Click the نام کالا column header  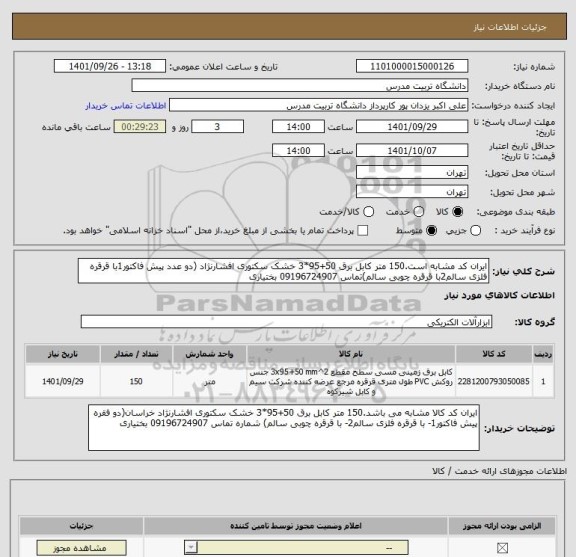point(351,354)
